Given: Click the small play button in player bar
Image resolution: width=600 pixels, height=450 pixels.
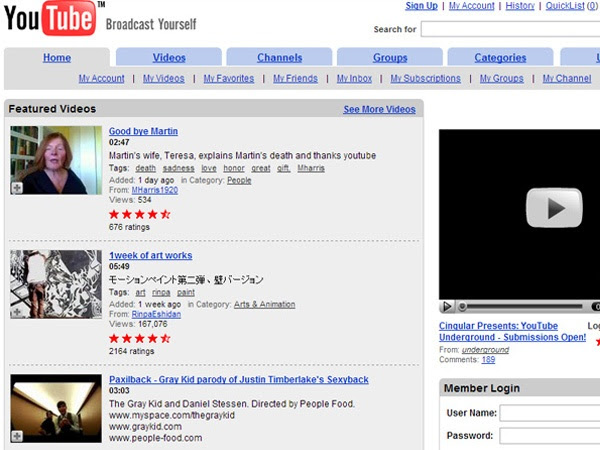Looking at the screenshot, I should click(x=447, y=307).
